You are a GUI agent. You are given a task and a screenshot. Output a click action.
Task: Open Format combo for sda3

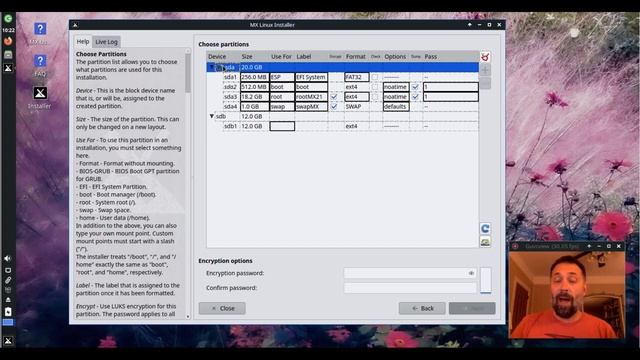click(x=356, y=97)
